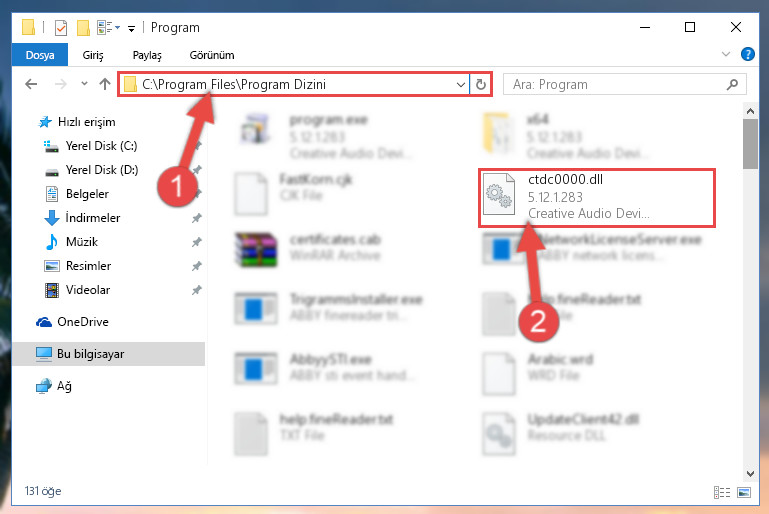Open recent locations dropdown arrow
The image size is (769, 514).
(84, 84)
